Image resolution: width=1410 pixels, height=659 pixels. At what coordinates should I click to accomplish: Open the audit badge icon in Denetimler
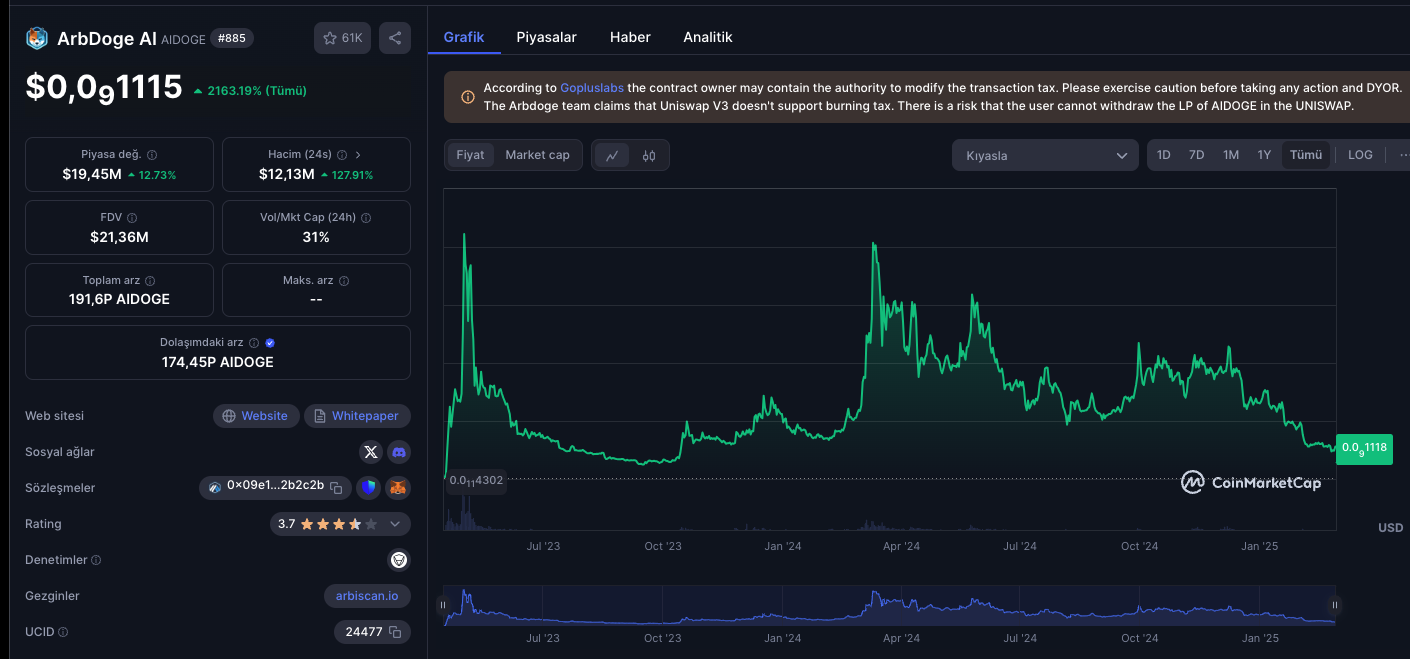pos(399,560)
